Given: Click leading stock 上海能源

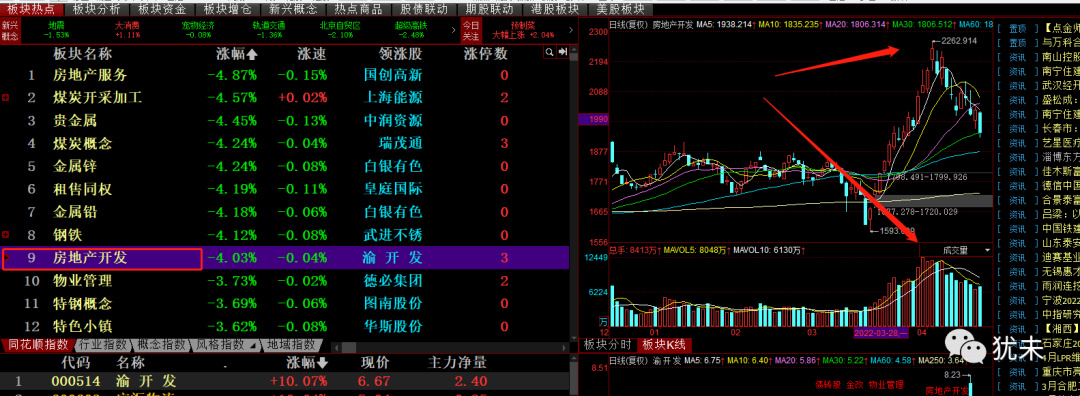Looking at the screenshot, I should [x=393, y=98].
